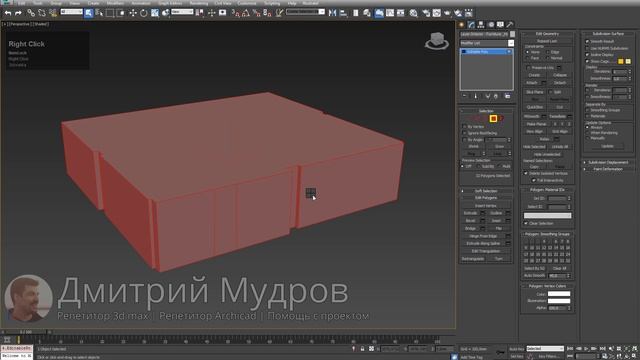Open the Hierarchy command panel tab
The width and height of the screenshot is (640, 360).
pos(481,24)
